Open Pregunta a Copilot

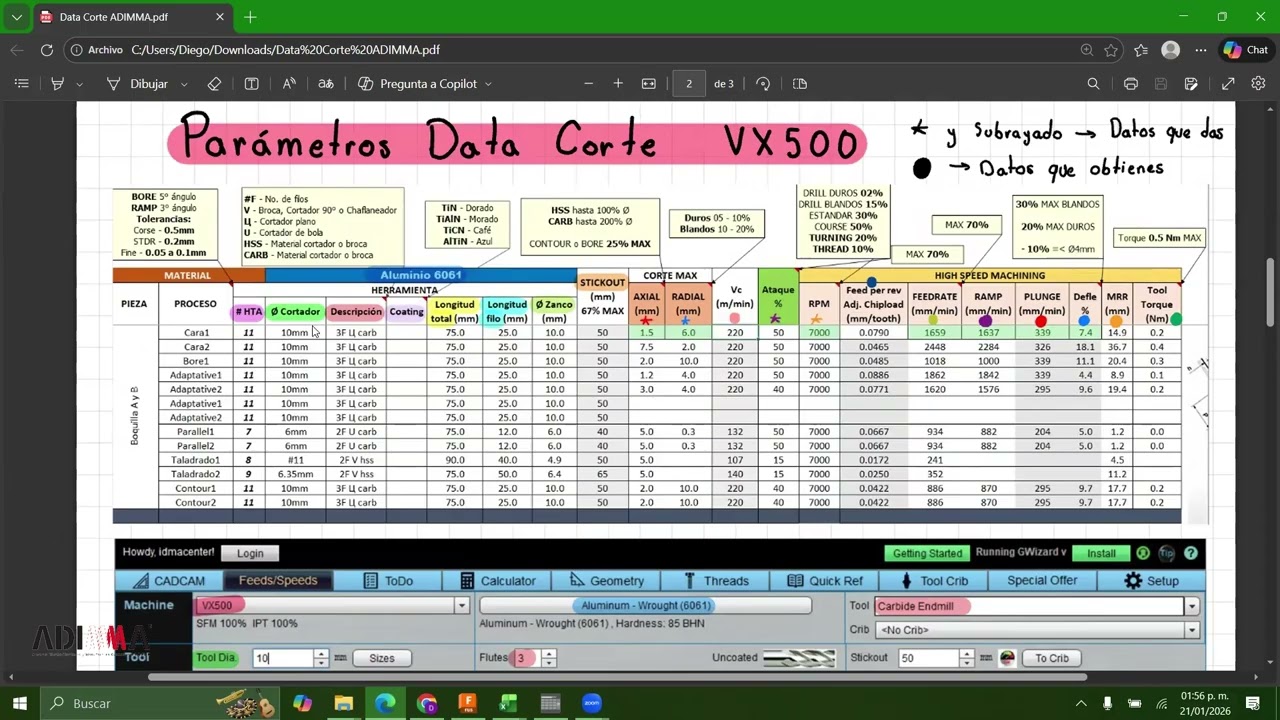click(x=425, y=84)
